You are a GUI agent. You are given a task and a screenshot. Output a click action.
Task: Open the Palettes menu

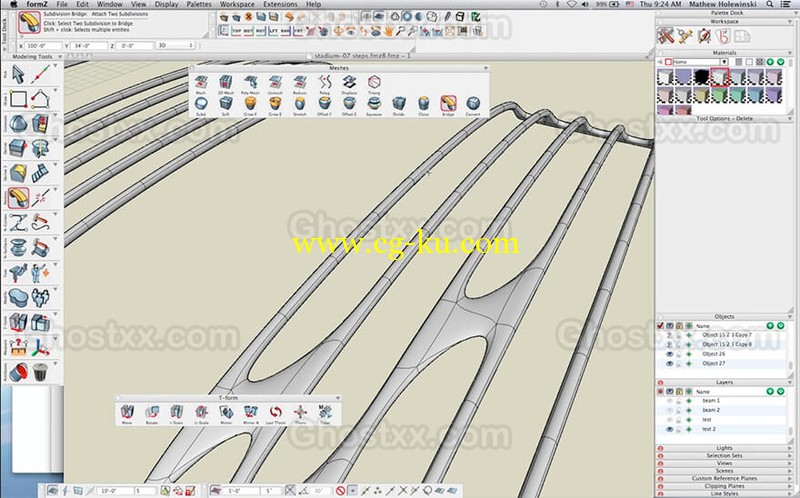(199, 4)
